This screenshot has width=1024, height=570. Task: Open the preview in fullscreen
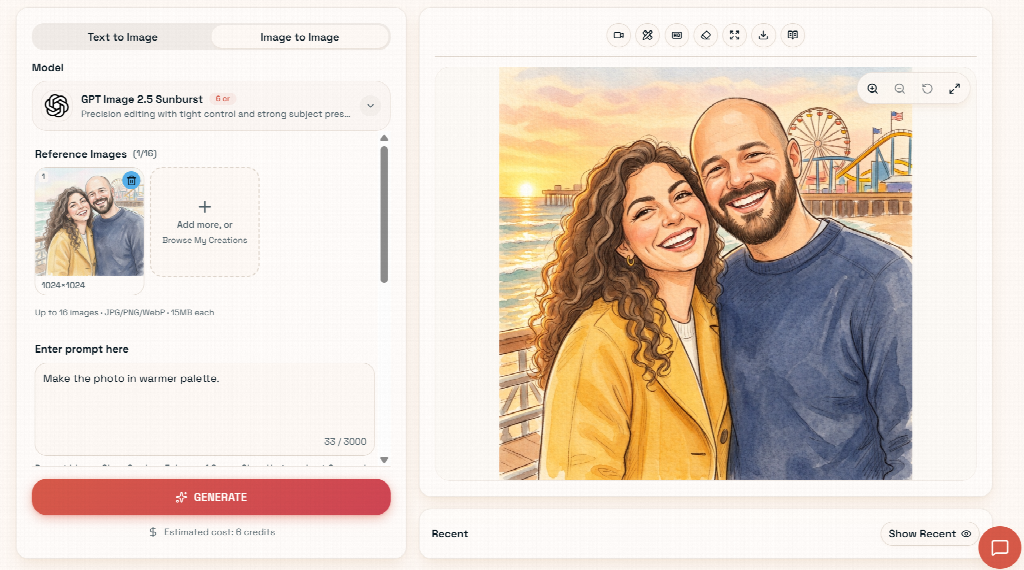[955, 89]
